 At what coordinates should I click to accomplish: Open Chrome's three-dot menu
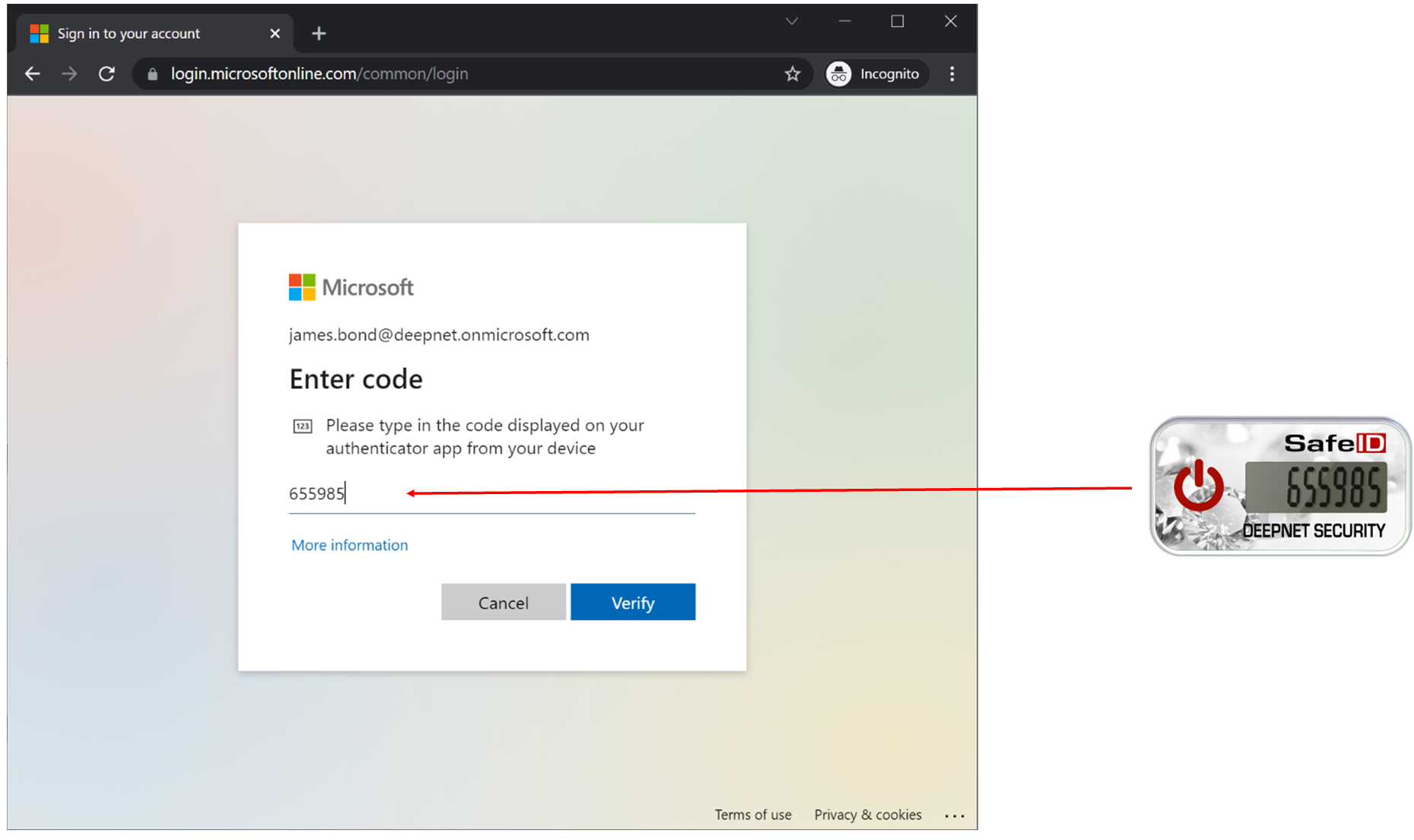click(x=952, y=74)
